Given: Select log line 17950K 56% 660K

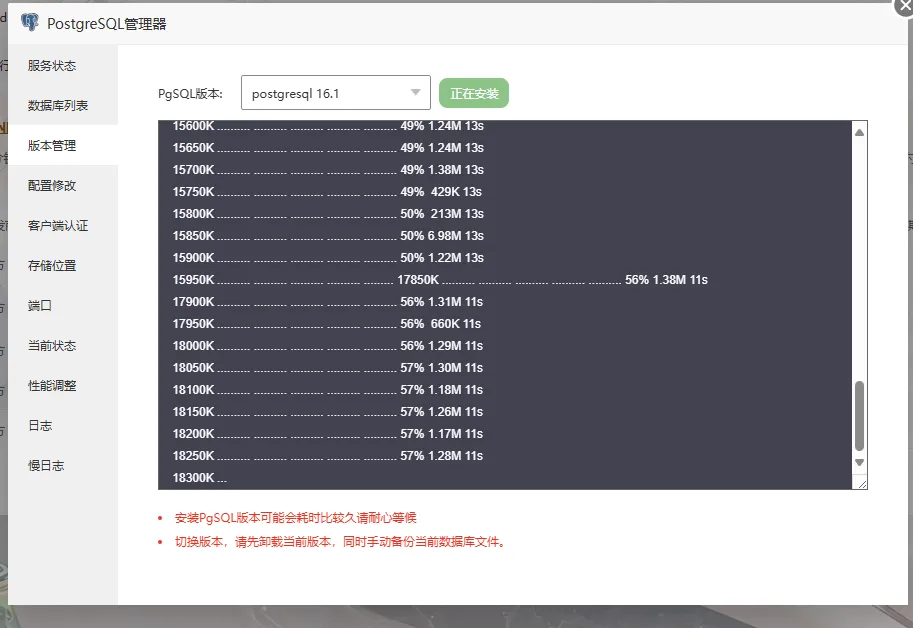Looking at the screenshot, I should point(327,324).
